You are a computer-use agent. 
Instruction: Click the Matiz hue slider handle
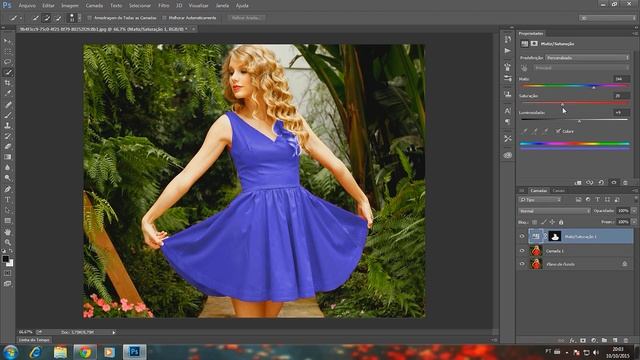coord(594,87)
